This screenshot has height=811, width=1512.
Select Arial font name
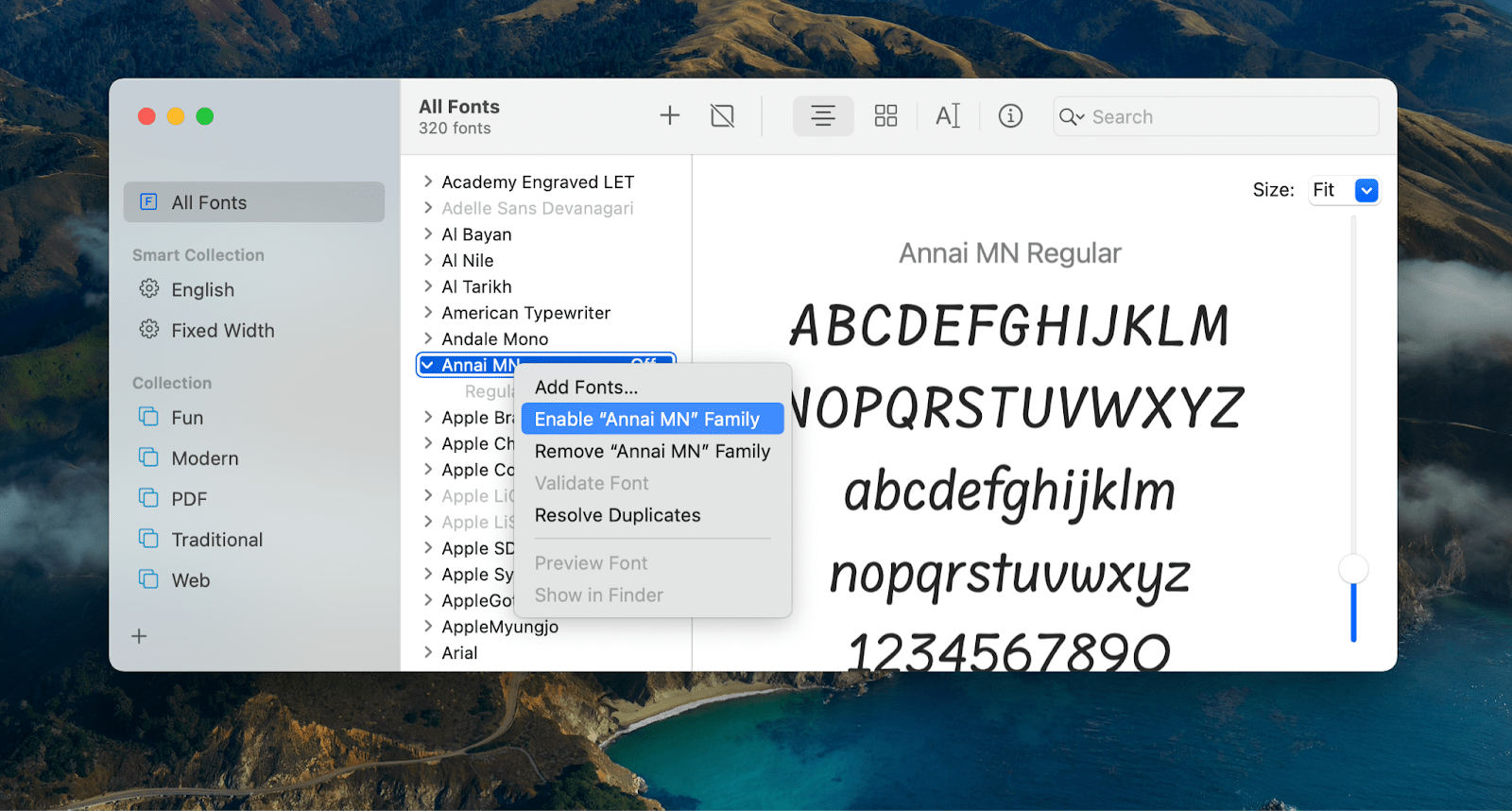tap(459, 652)
